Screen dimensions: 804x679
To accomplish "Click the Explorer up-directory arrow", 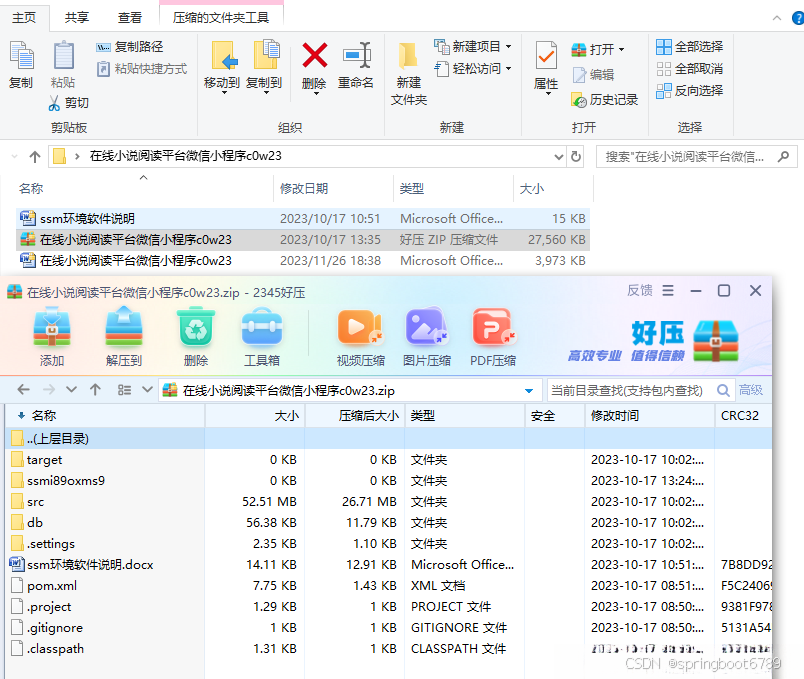I will [35, 157].
